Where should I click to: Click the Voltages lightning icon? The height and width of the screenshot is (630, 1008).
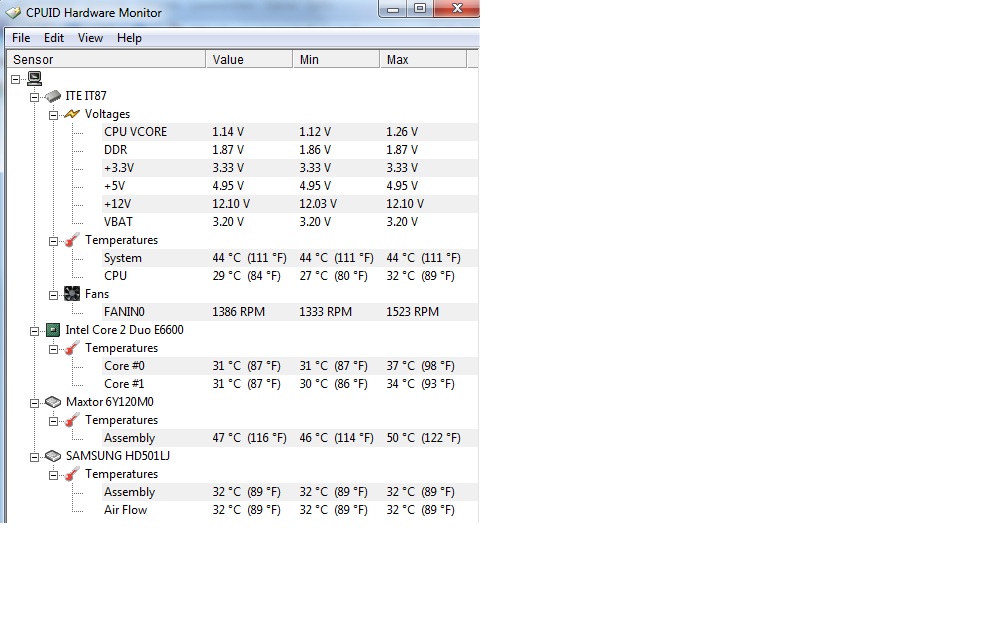pyautogui.click(x=72, y=114)
